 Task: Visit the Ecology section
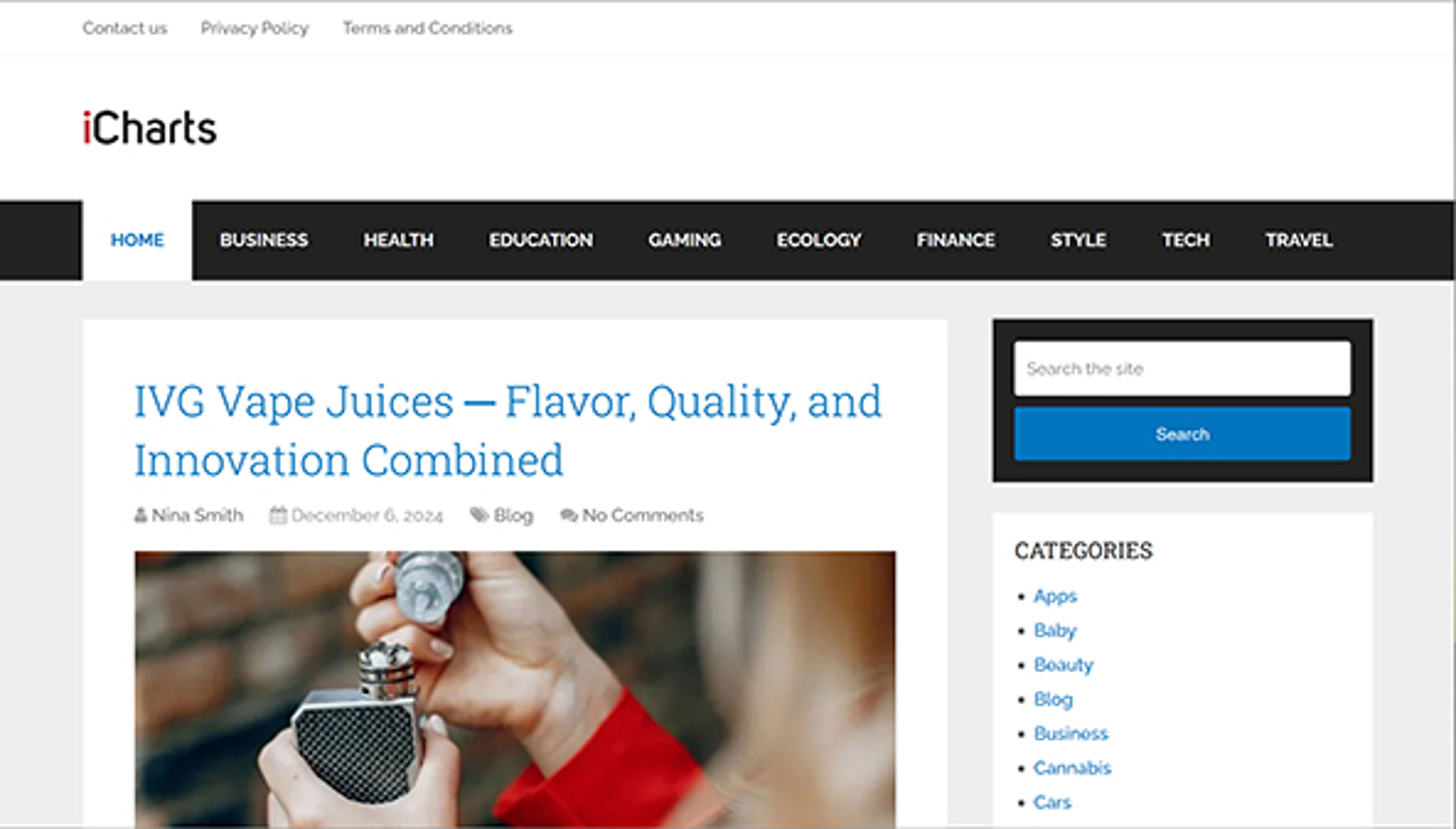pos(819,240)
